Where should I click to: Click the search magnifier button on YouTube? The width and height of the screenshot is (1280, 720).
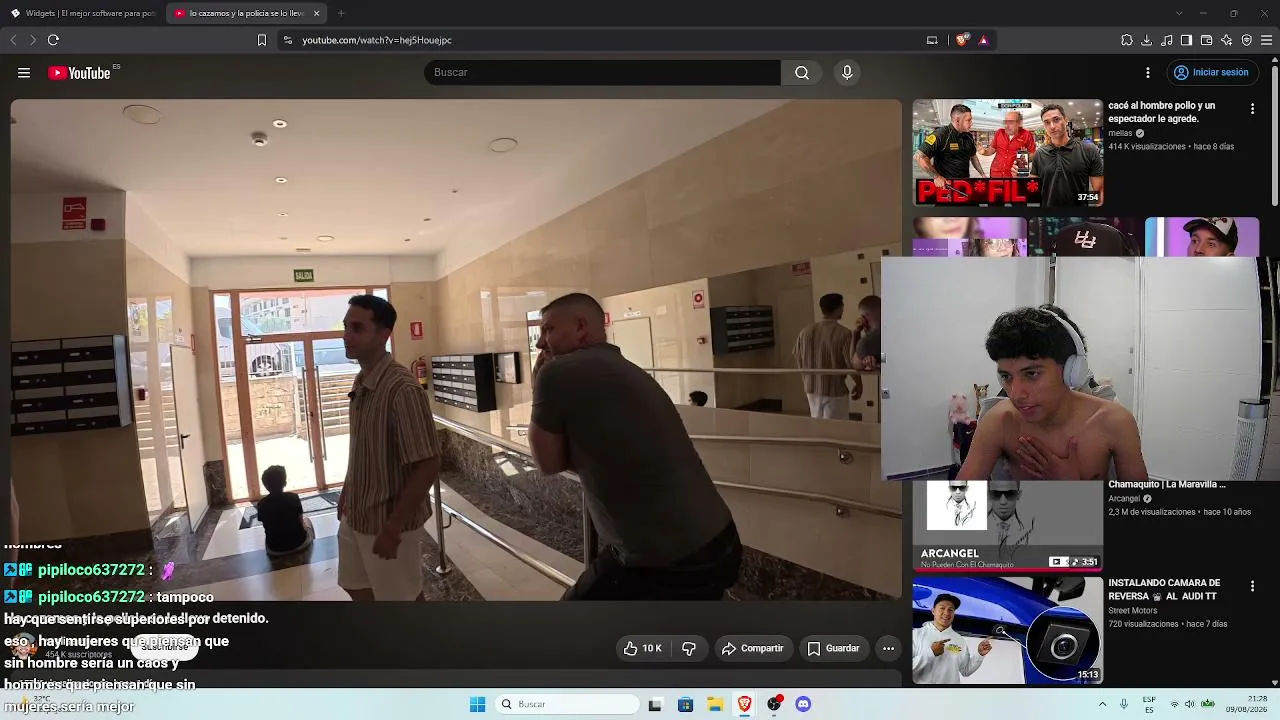tap(802, 73)
